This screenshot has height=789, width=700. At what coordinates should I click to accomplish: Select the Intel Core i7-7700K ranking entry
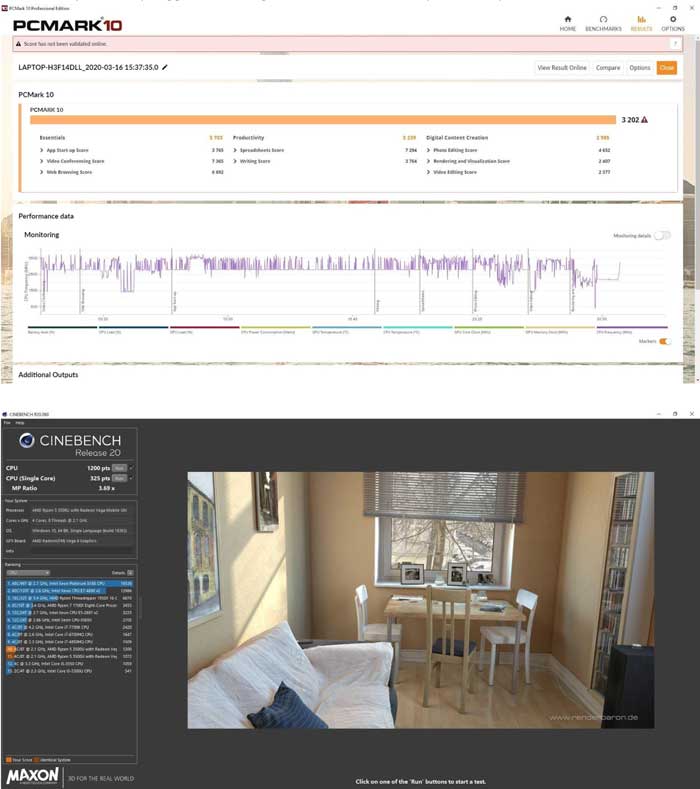69,627
